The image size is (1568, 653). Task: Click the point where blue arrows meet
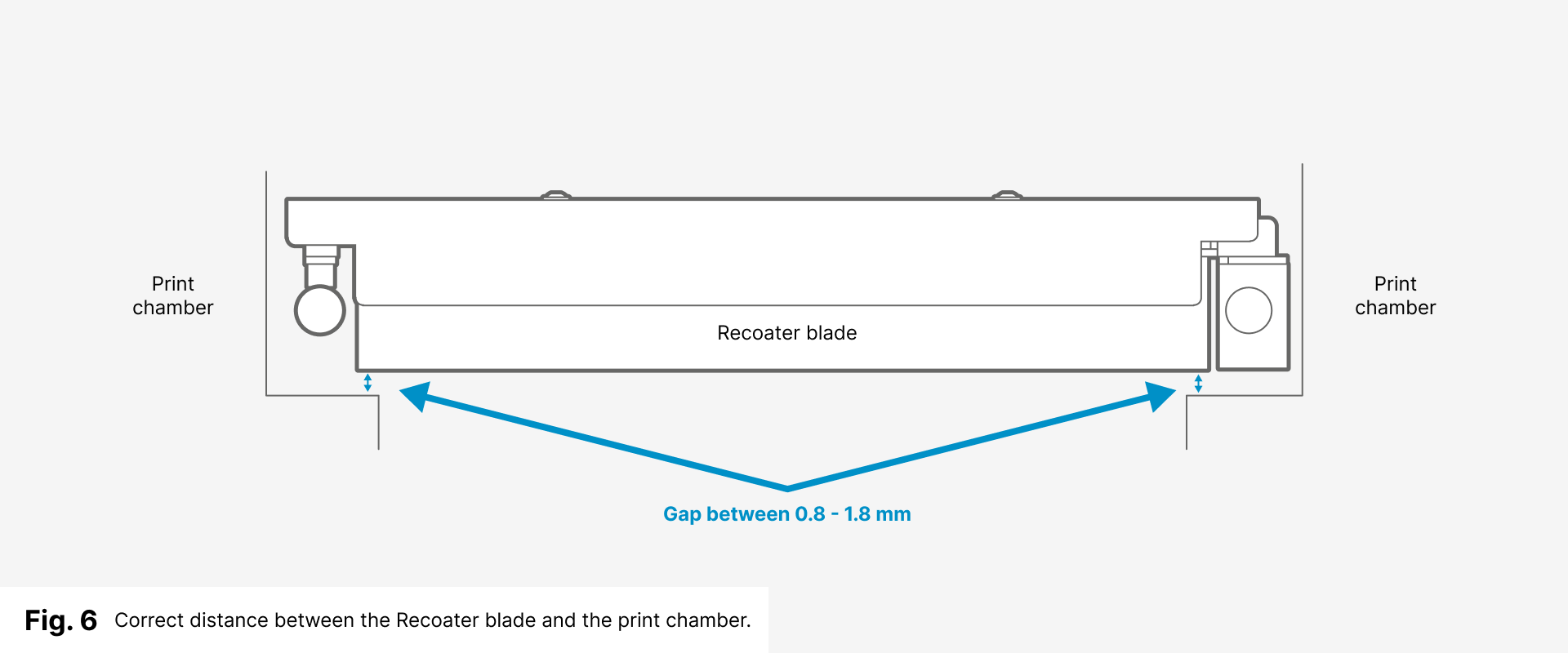tap(787, 488)
